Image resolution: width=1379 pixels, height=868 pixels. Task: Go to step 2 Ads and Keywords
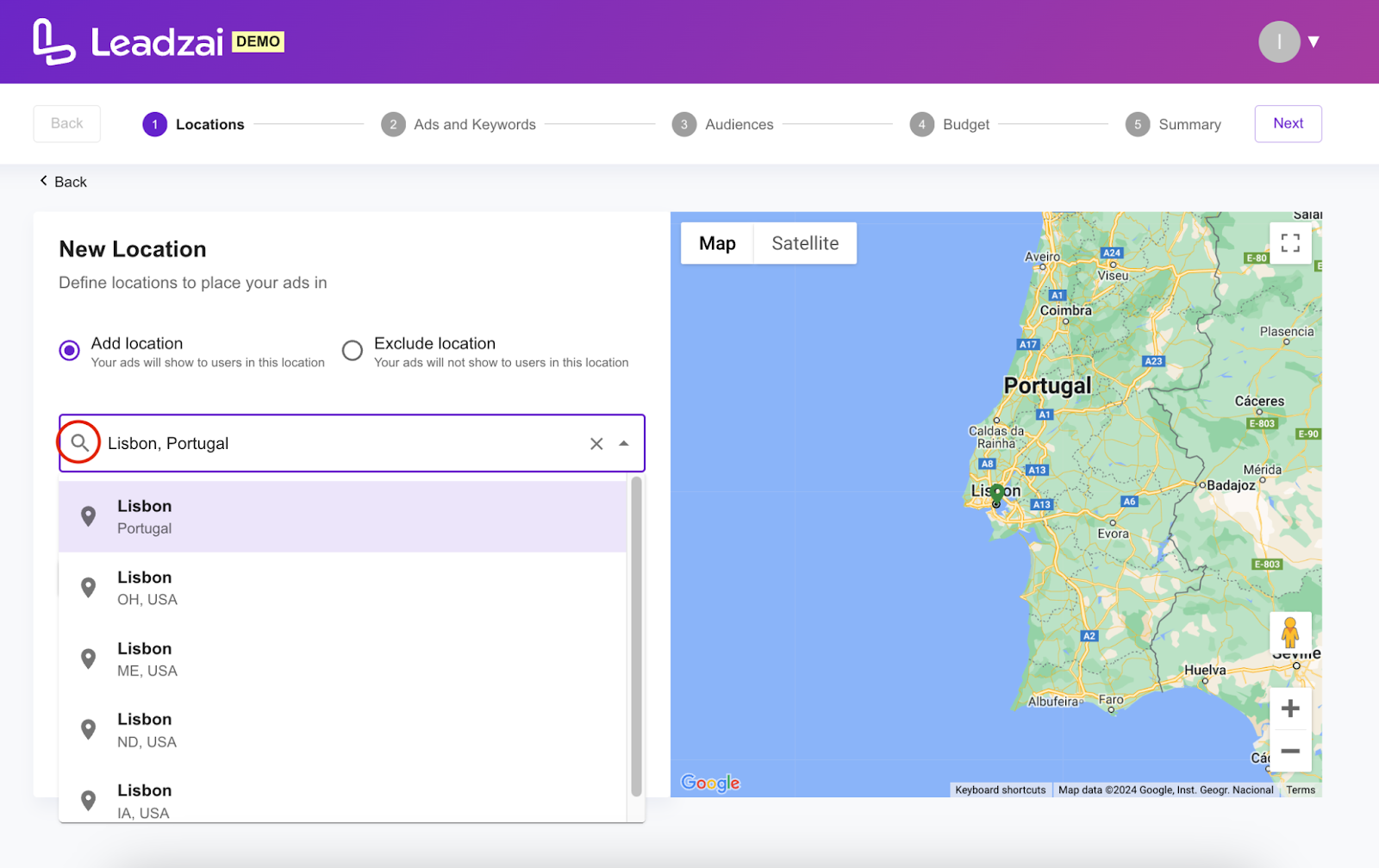click(459, 124)
